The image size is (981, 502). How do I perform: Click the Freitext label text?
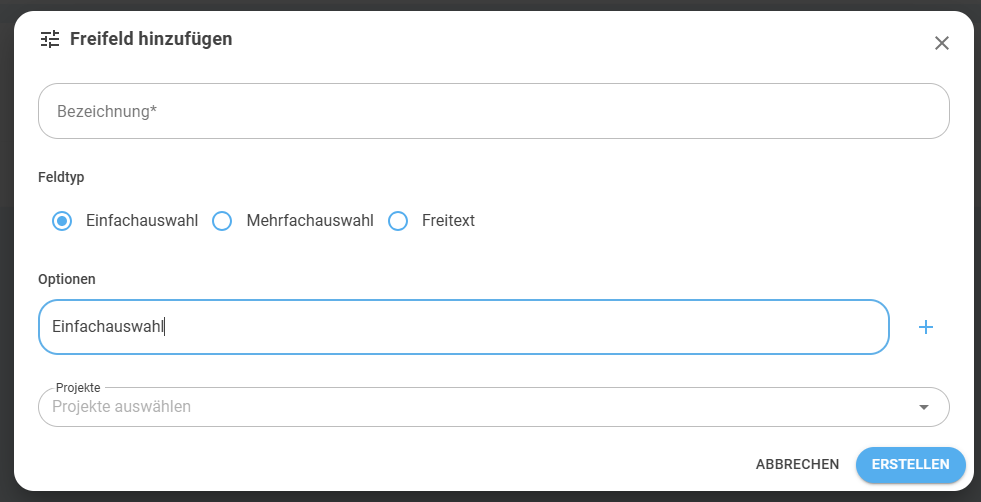point(448,221)
